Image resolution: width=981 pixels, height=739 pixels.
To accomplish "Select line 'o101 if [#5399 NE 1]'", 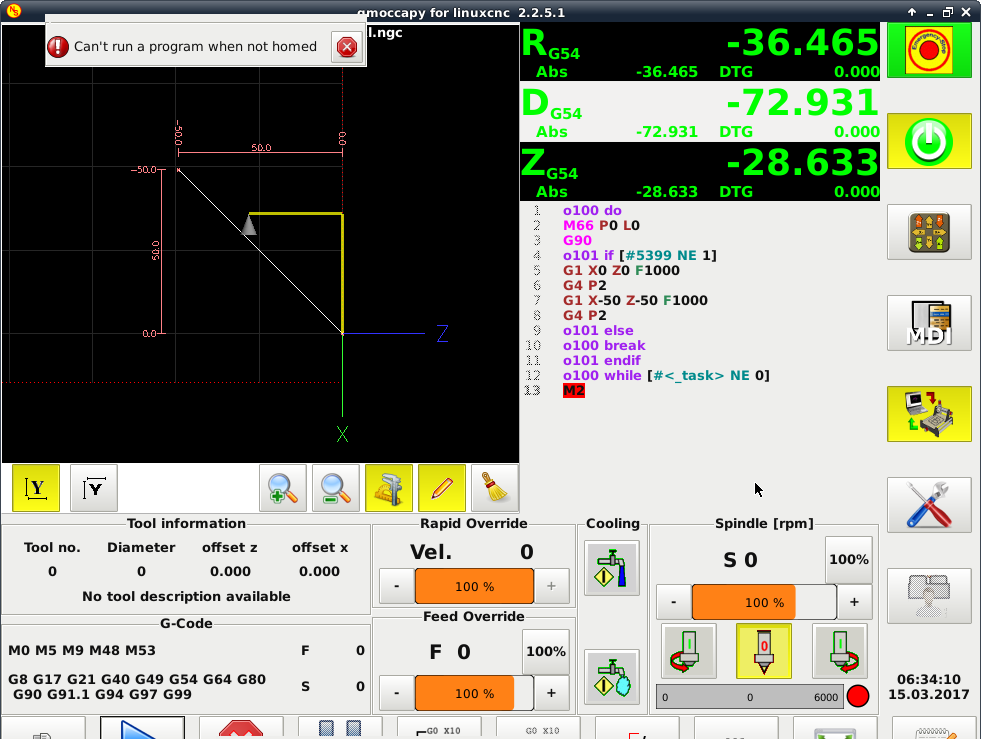I will click(x=640, y=255).
